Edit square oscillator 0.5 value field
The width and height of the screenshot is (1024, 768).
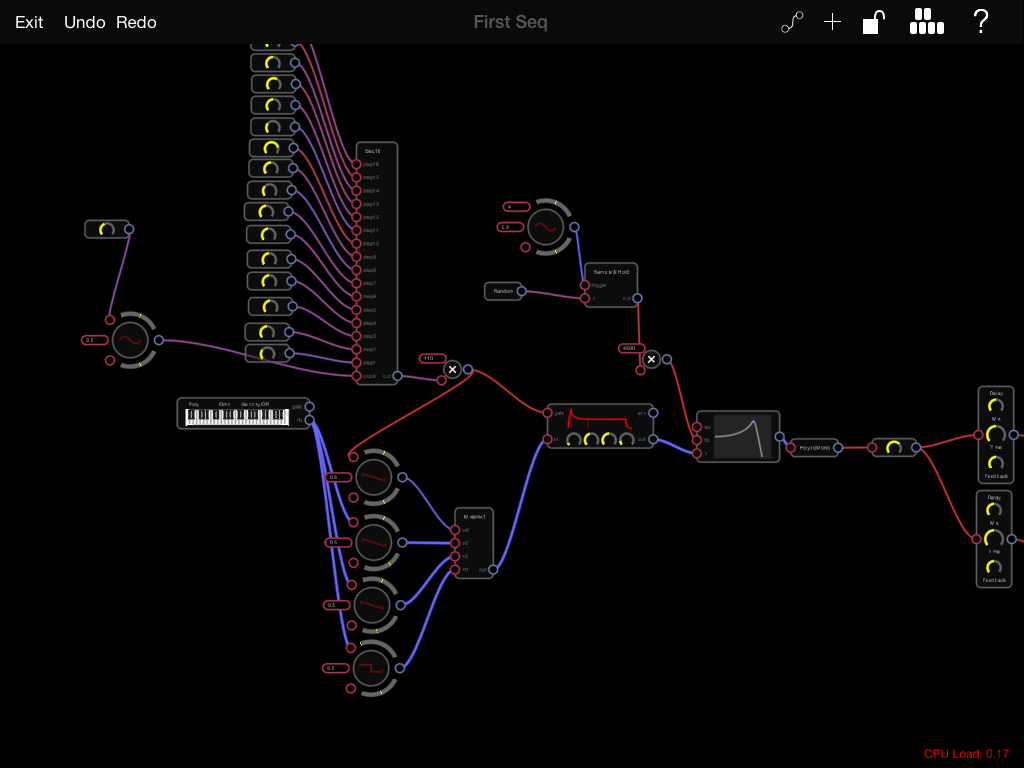[336, 668]
